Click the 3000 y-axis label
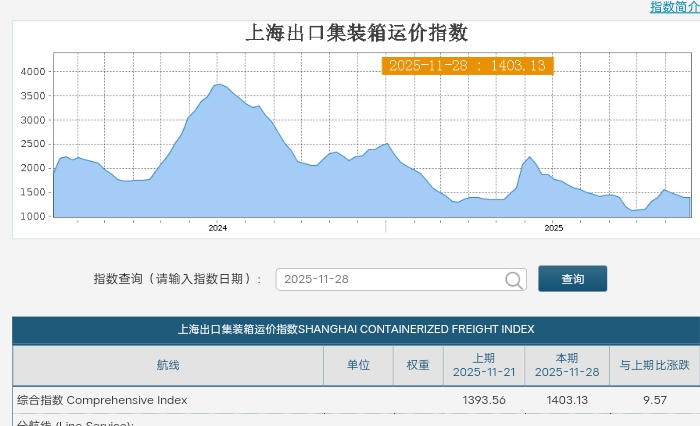The height and width of the screenshot is (426, 700). click(33, 120)
